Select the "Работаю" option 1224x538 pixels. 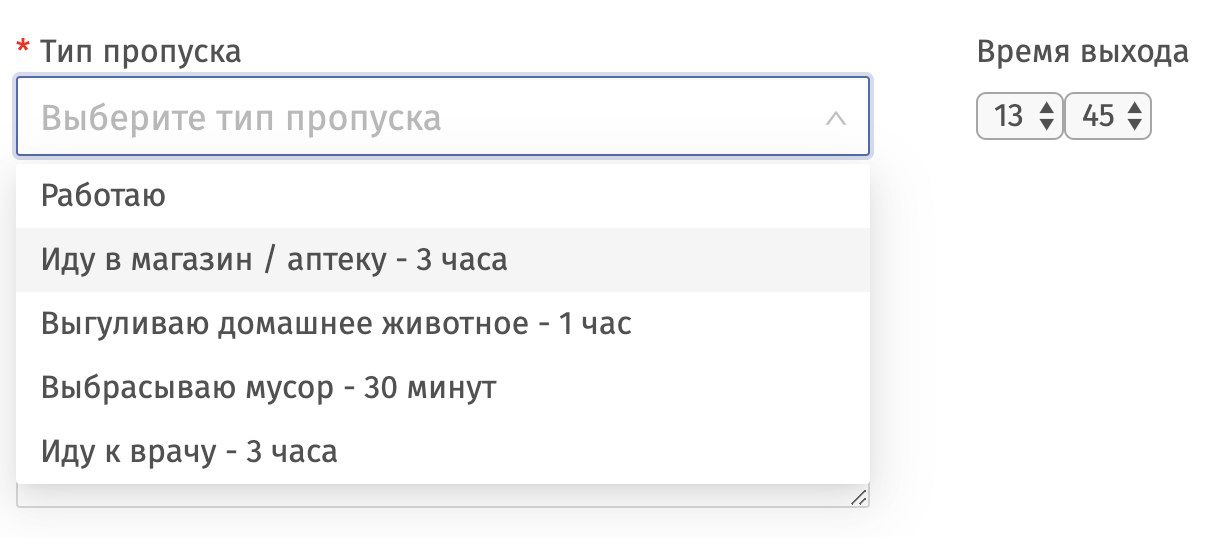(x=103, y=196)
